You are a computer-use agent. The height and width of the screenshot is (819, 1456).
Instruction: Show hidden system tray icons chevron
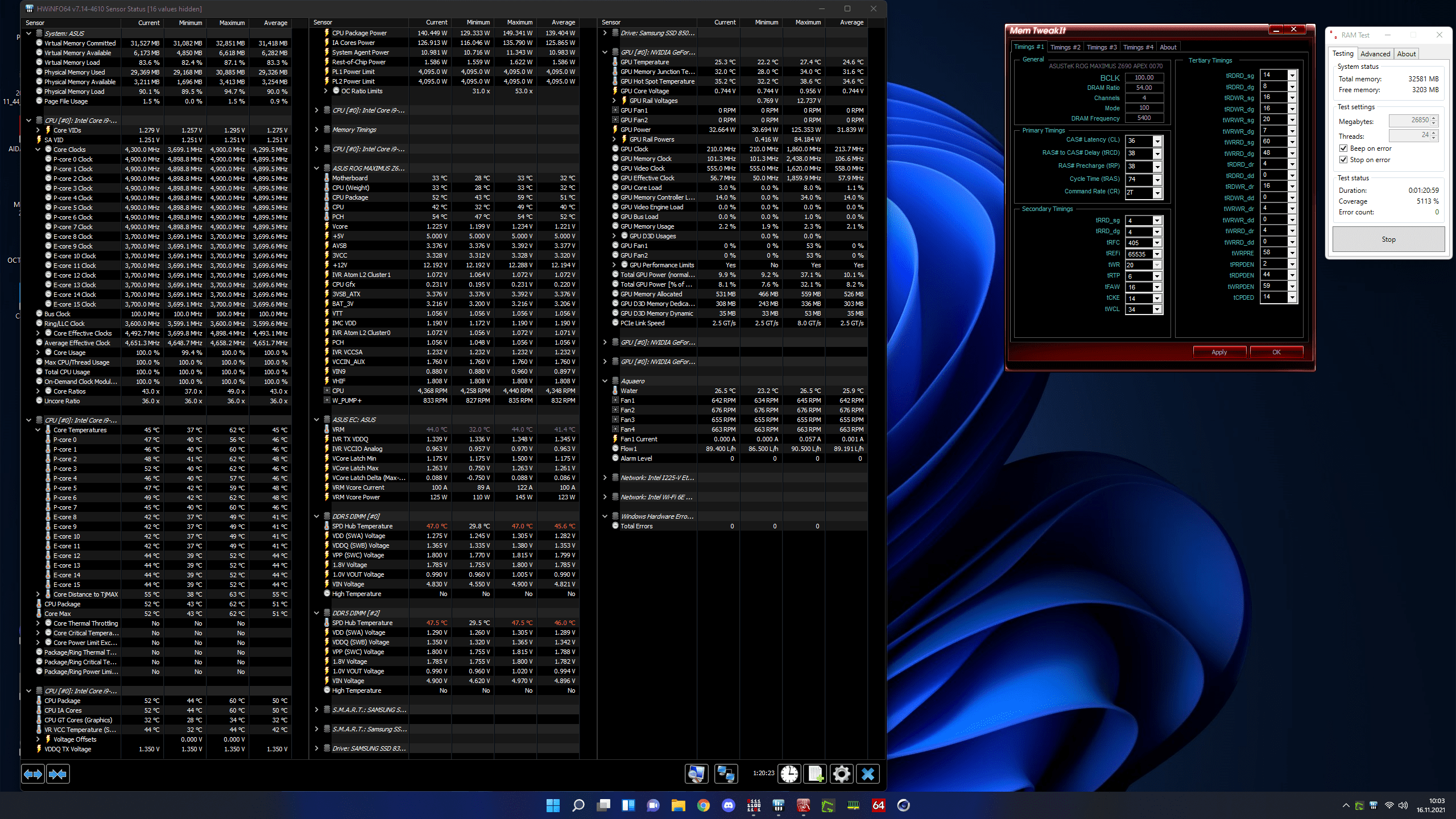1346,805
